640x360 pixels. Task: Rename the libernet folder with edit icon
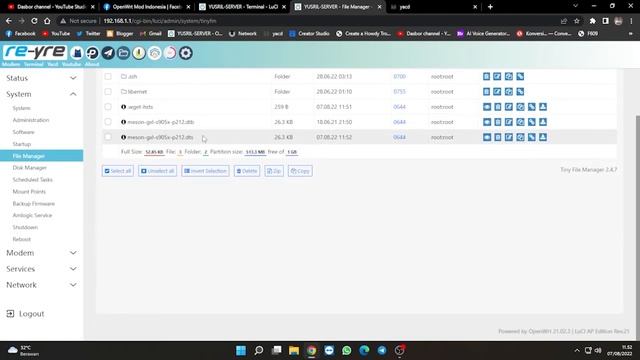[x=497, y=91]
